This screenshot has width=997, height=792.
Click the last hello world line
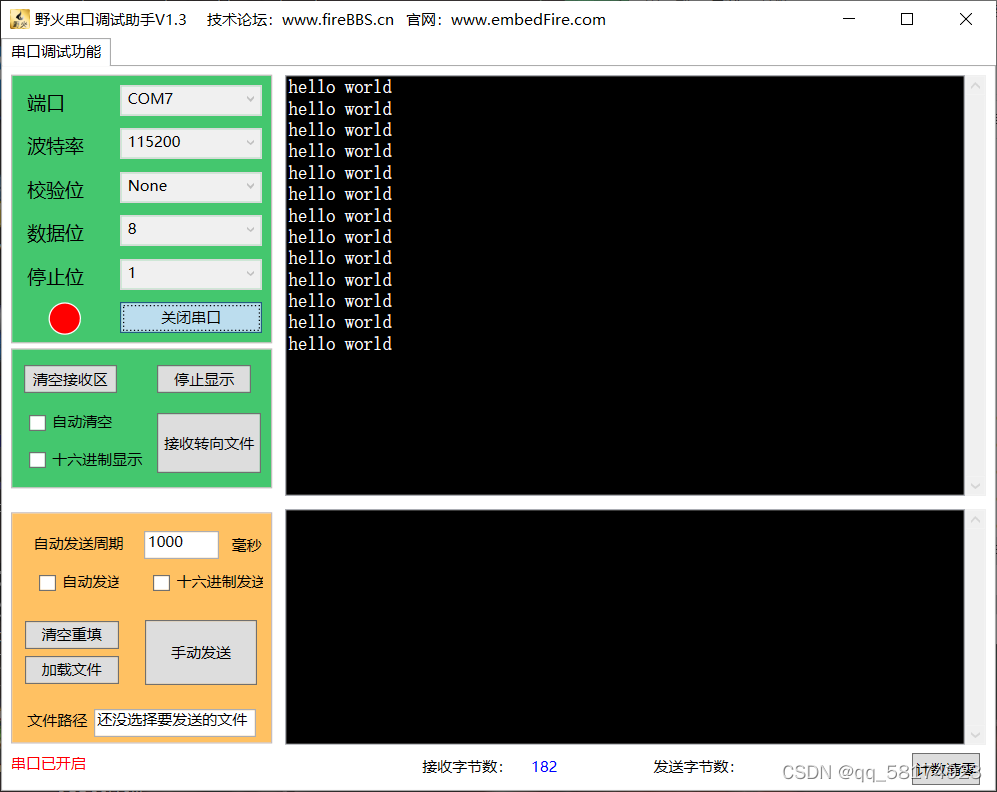(340, 344)
